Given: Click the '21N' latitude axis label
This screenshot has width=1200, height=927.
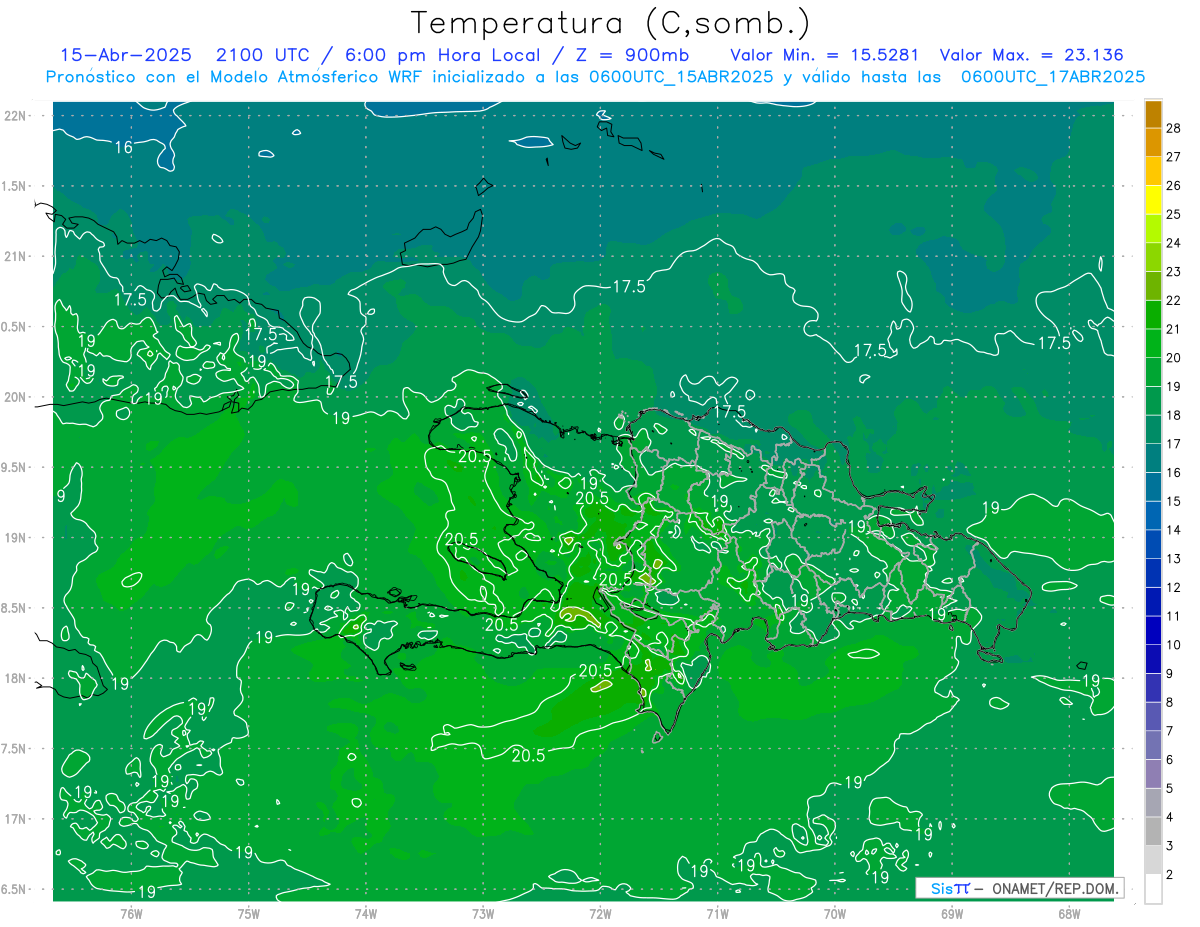Looking at the screenshot, I should (x=17, y=256).
